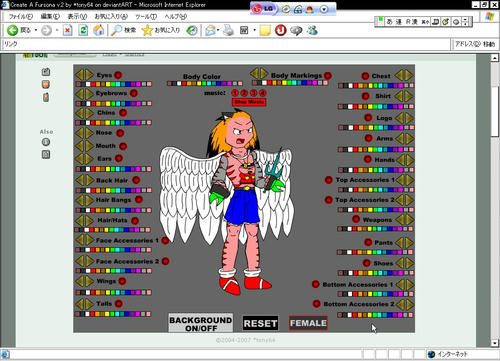500x361 pixels.
Task: Open the ヘルプ (Help) menu
Action: point(175,16)
